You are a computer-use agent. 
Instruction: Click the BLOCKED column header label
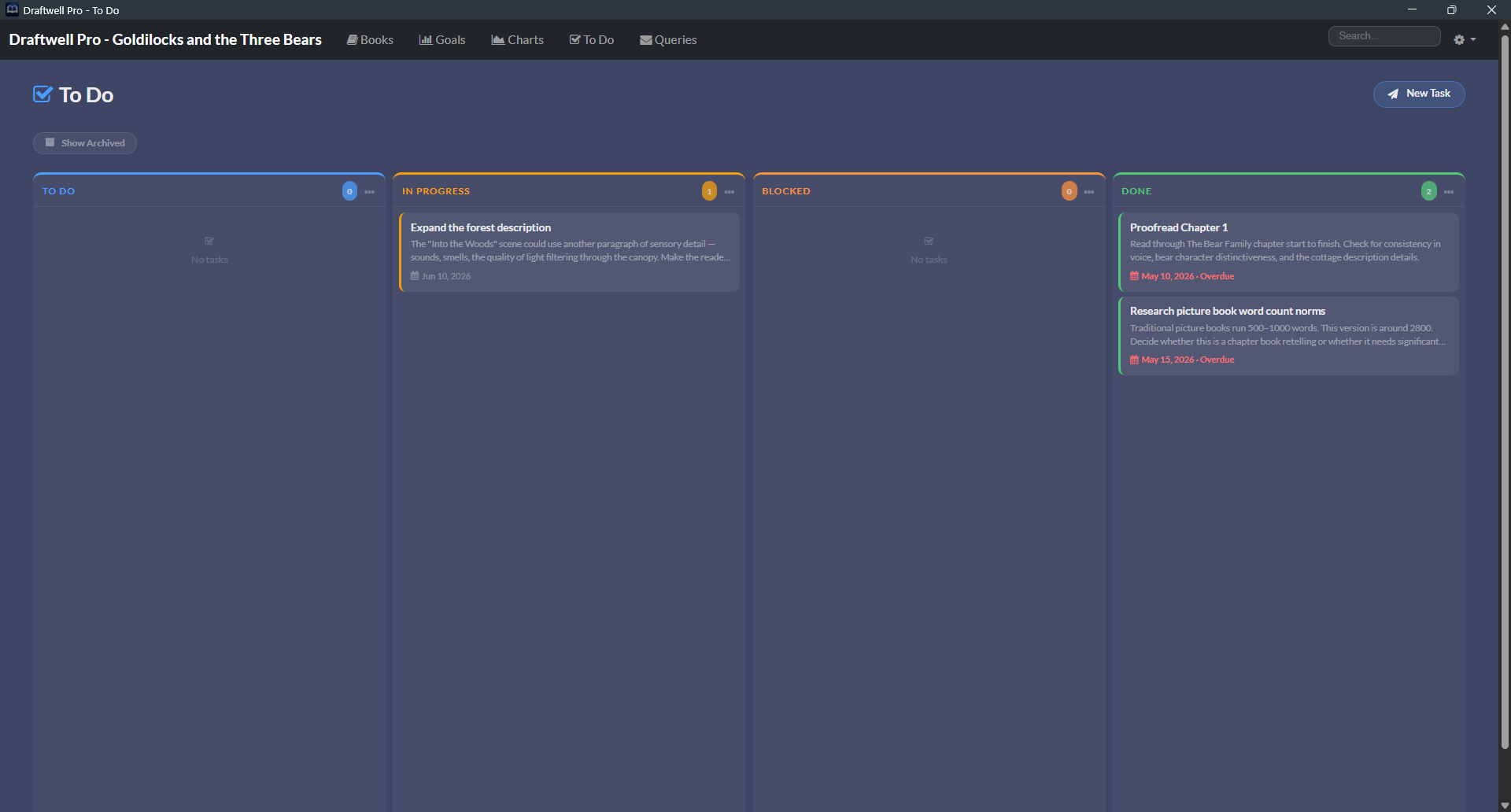click(x=786, y=191)
